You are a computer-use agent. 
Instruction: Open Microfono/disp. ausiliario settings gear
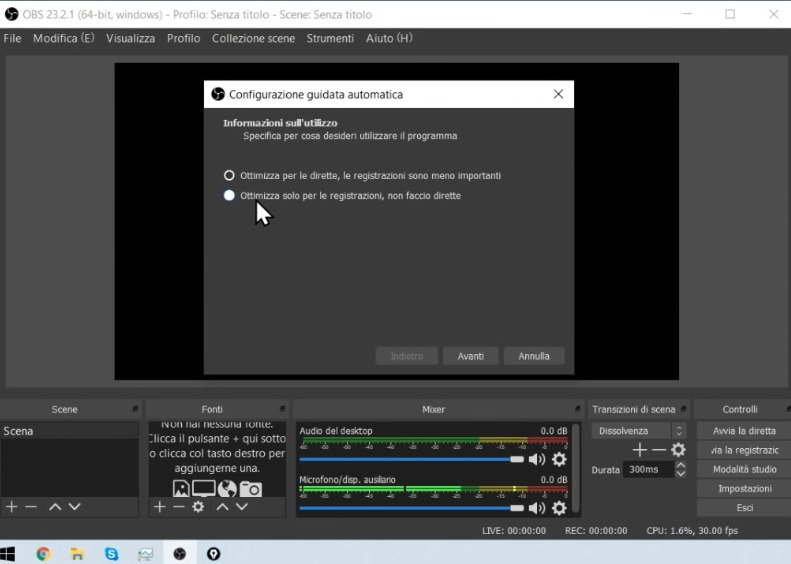(559, 508)
